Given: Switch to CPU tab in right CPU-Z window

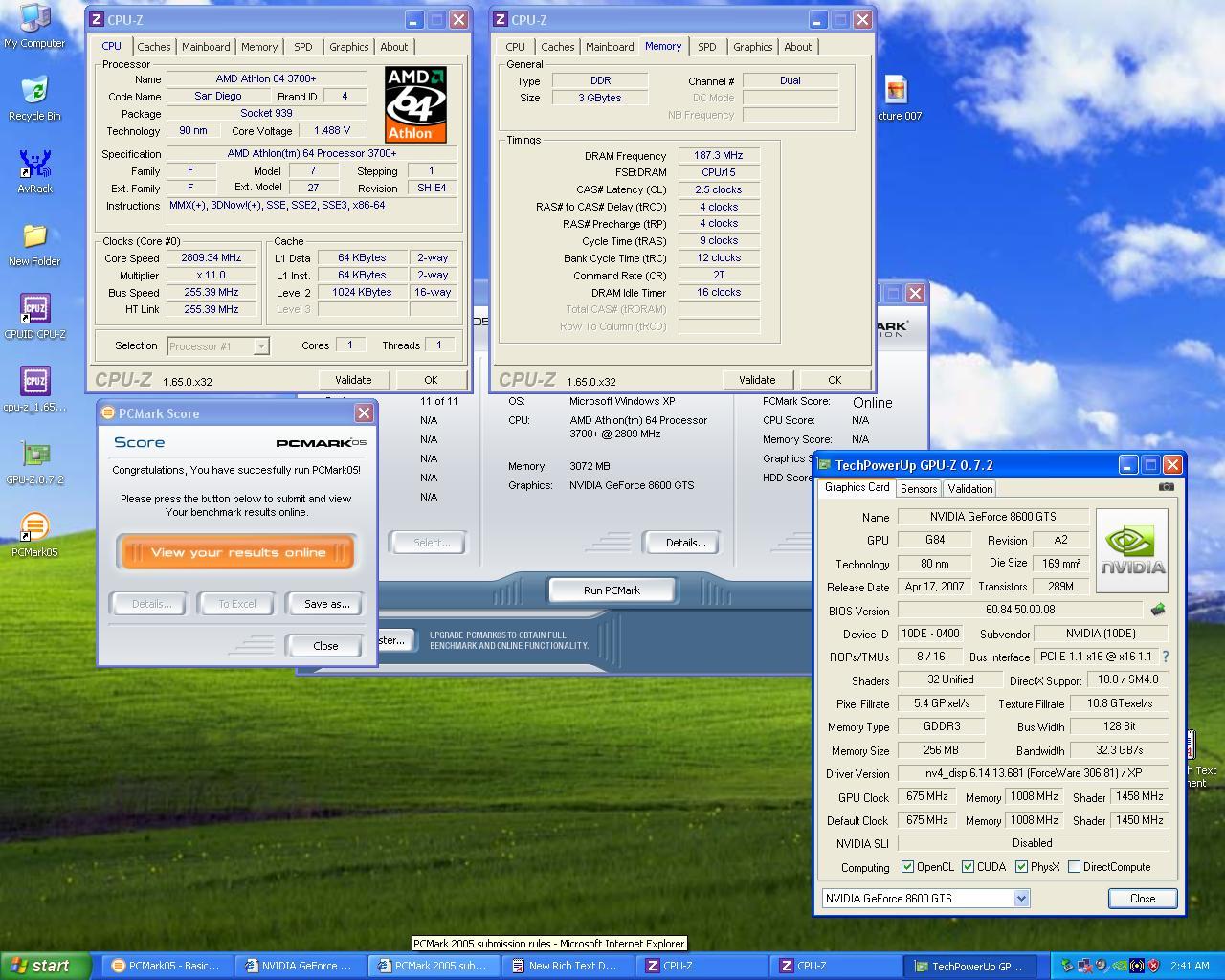Looking at the screenshot, I should 516,47.
